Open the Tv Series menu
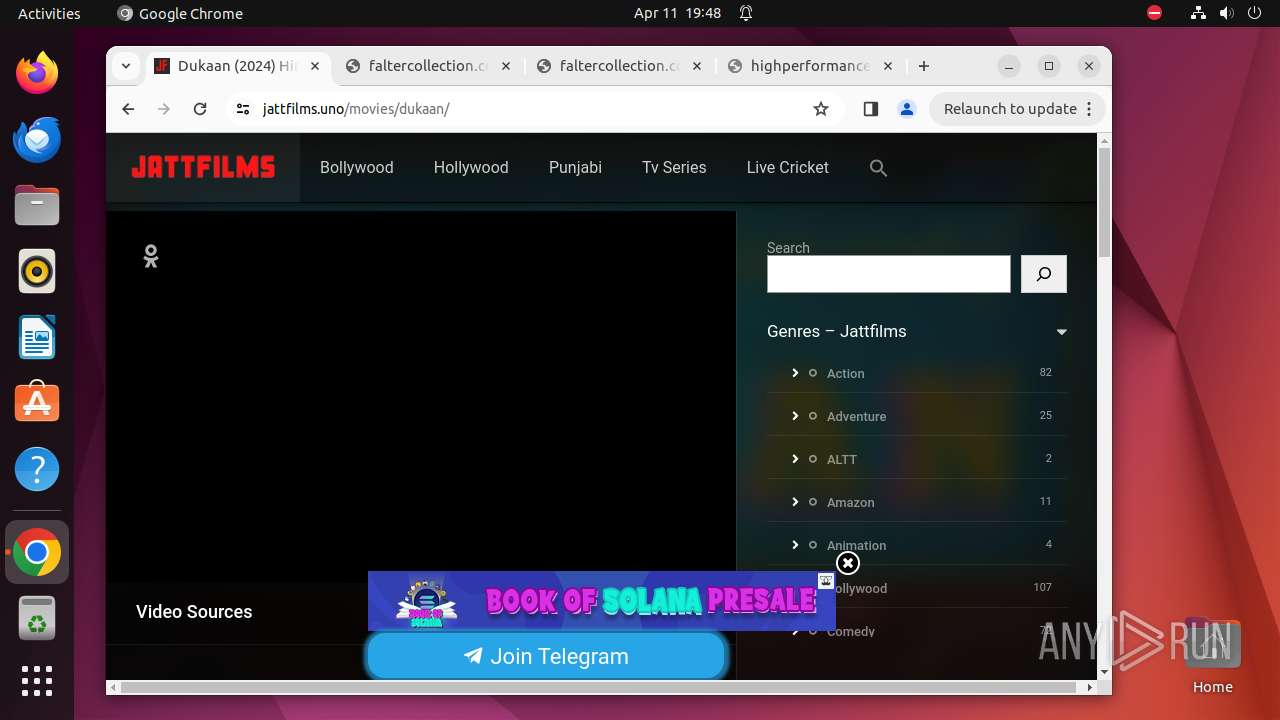 [x=674, y=168]
